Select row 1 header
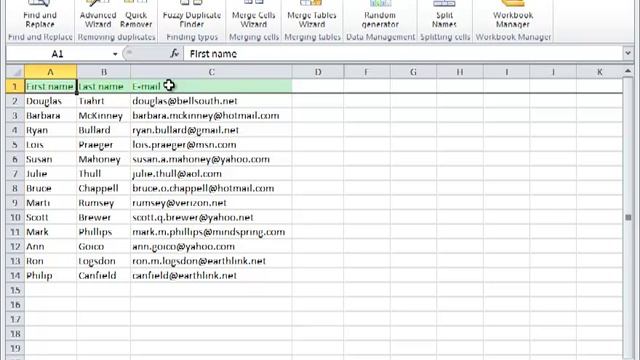 click(15, 86)
